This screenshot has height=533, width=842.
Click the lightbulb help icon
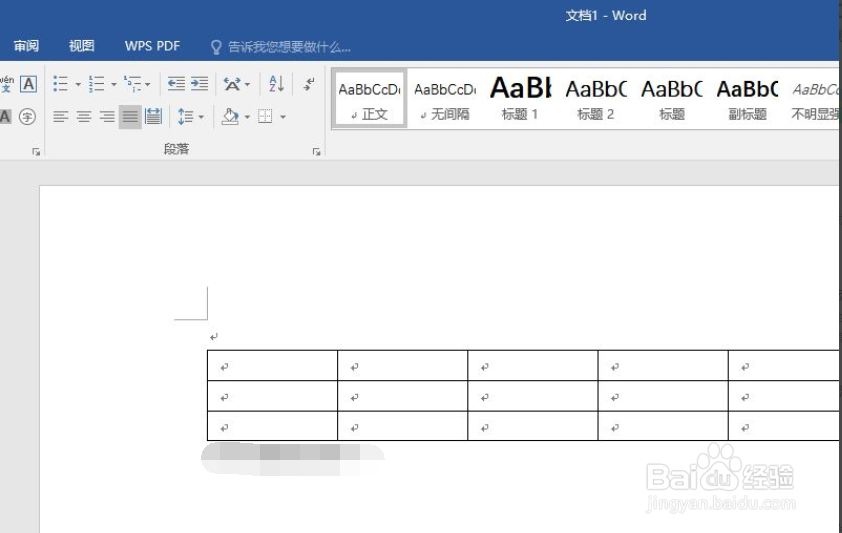tap(216, 47)
